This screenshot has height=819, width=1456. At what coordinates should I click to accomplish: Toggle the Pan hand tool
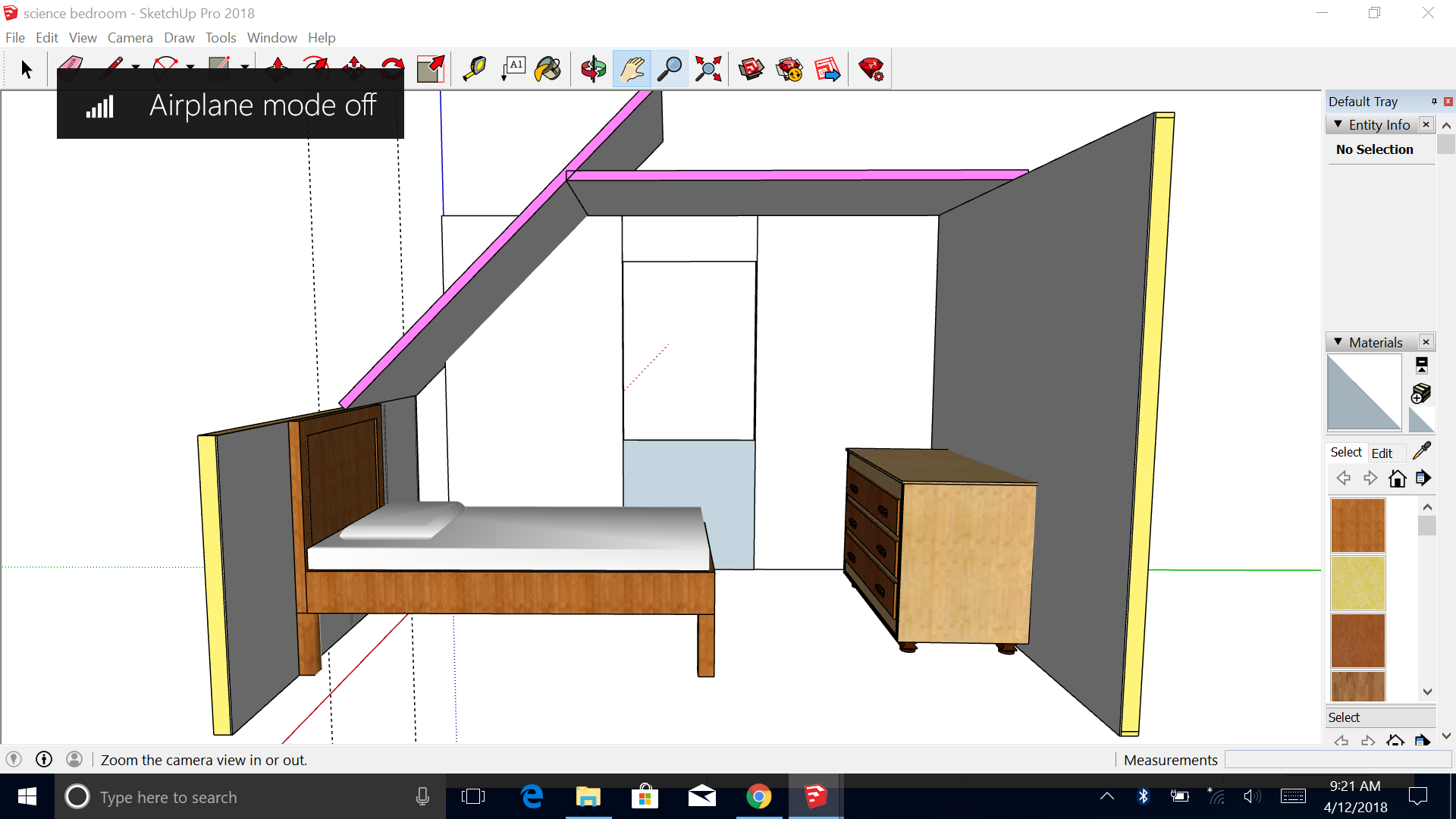[x=631, y=69]
